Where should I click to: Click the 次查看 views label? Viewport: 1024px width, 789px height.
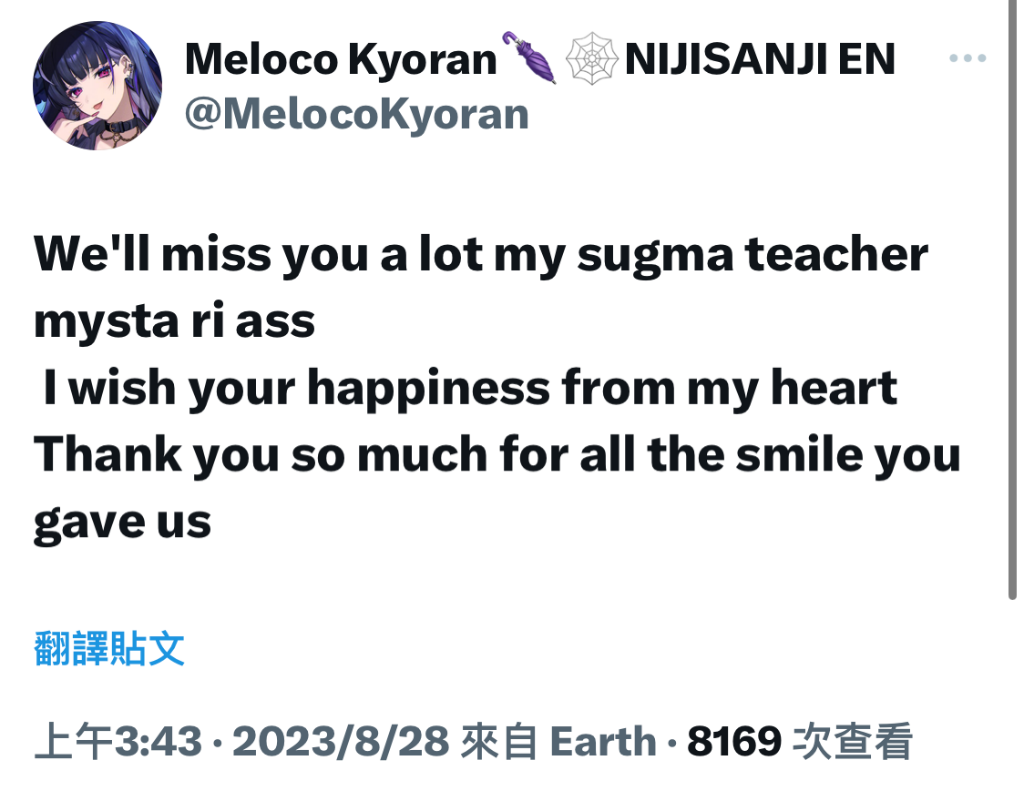pyautogui.click(x=852, y=741)
